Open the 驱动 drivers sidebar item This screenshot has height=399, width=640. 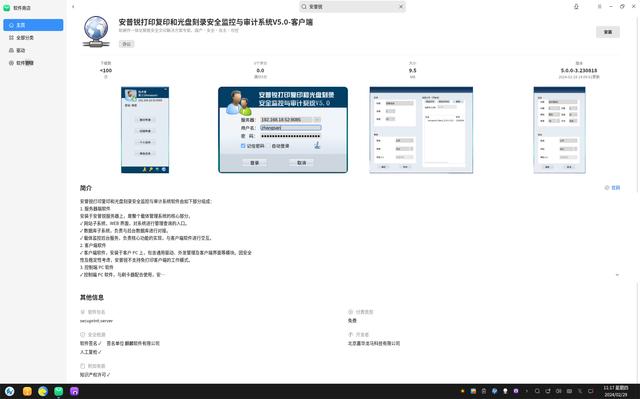click(33, 50)
